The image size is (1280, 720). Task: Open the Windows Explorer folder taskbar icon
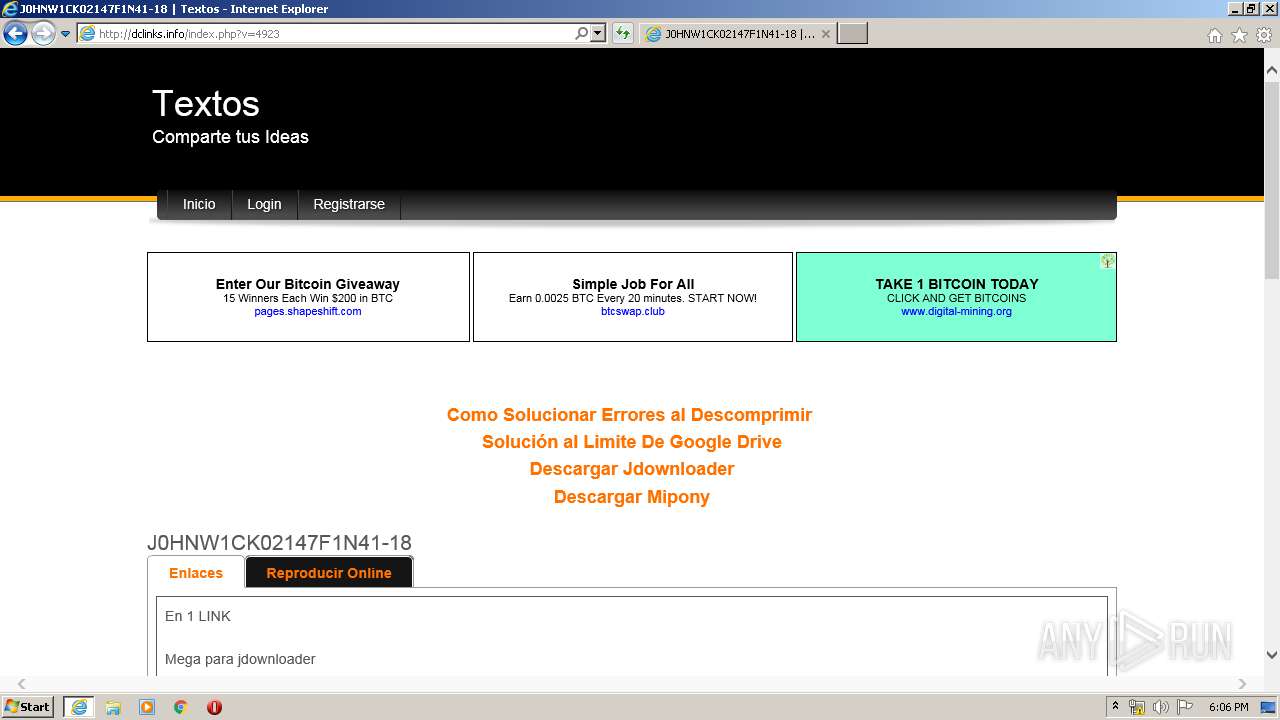pyautogui.click(x=113, y=707)
